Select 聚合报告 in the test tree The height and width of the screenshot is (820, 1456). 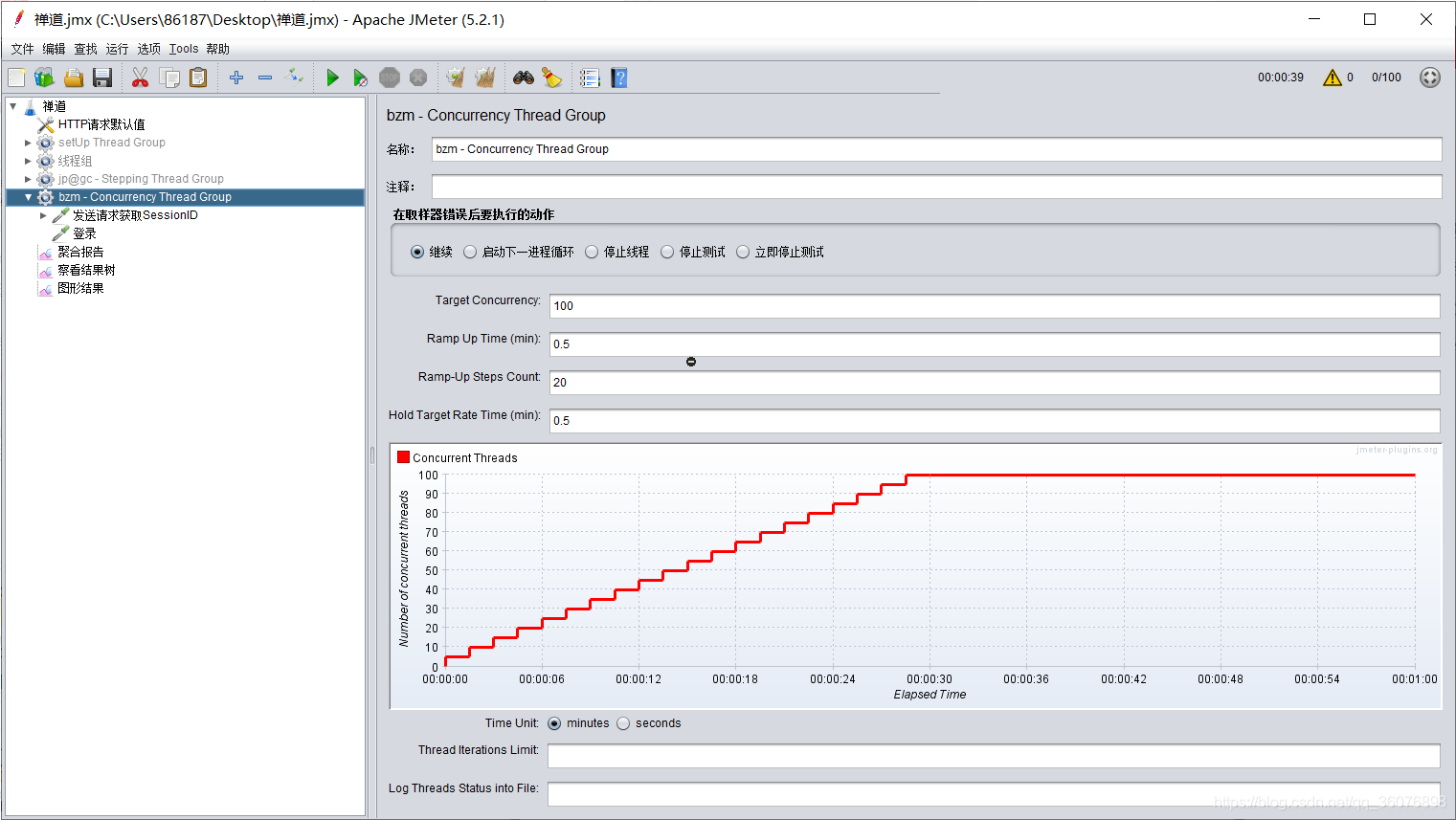pyautogui.click(x=80, y=252)
